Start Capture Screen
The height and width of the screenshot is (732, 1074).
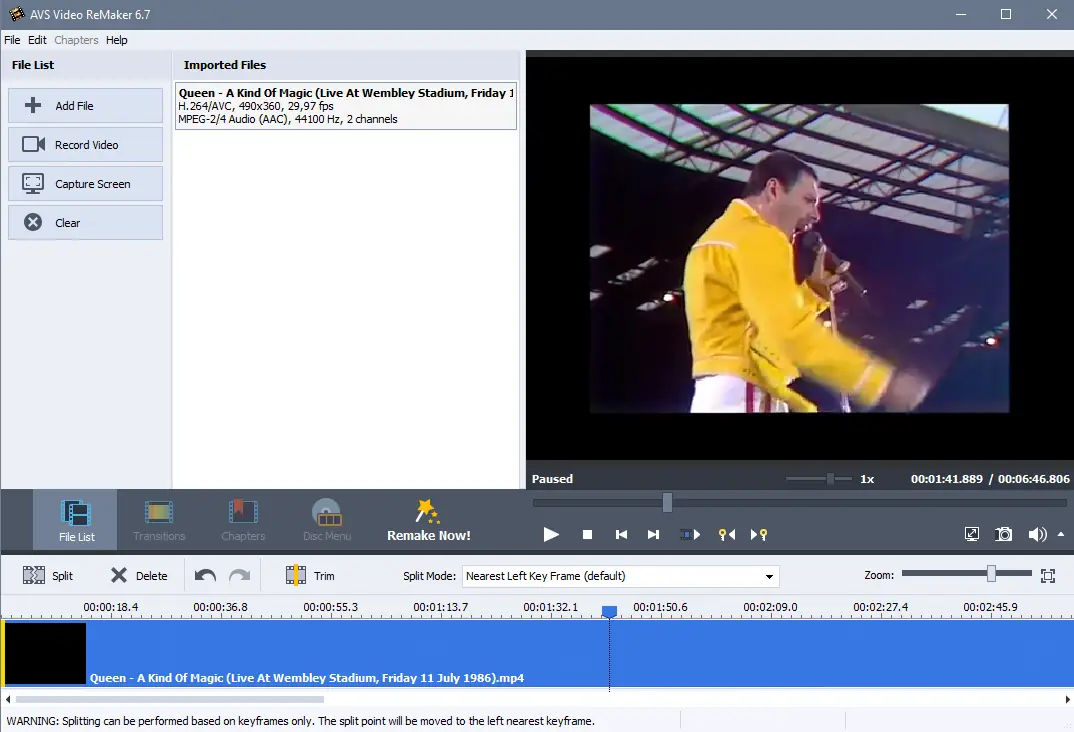click(86, 184)
